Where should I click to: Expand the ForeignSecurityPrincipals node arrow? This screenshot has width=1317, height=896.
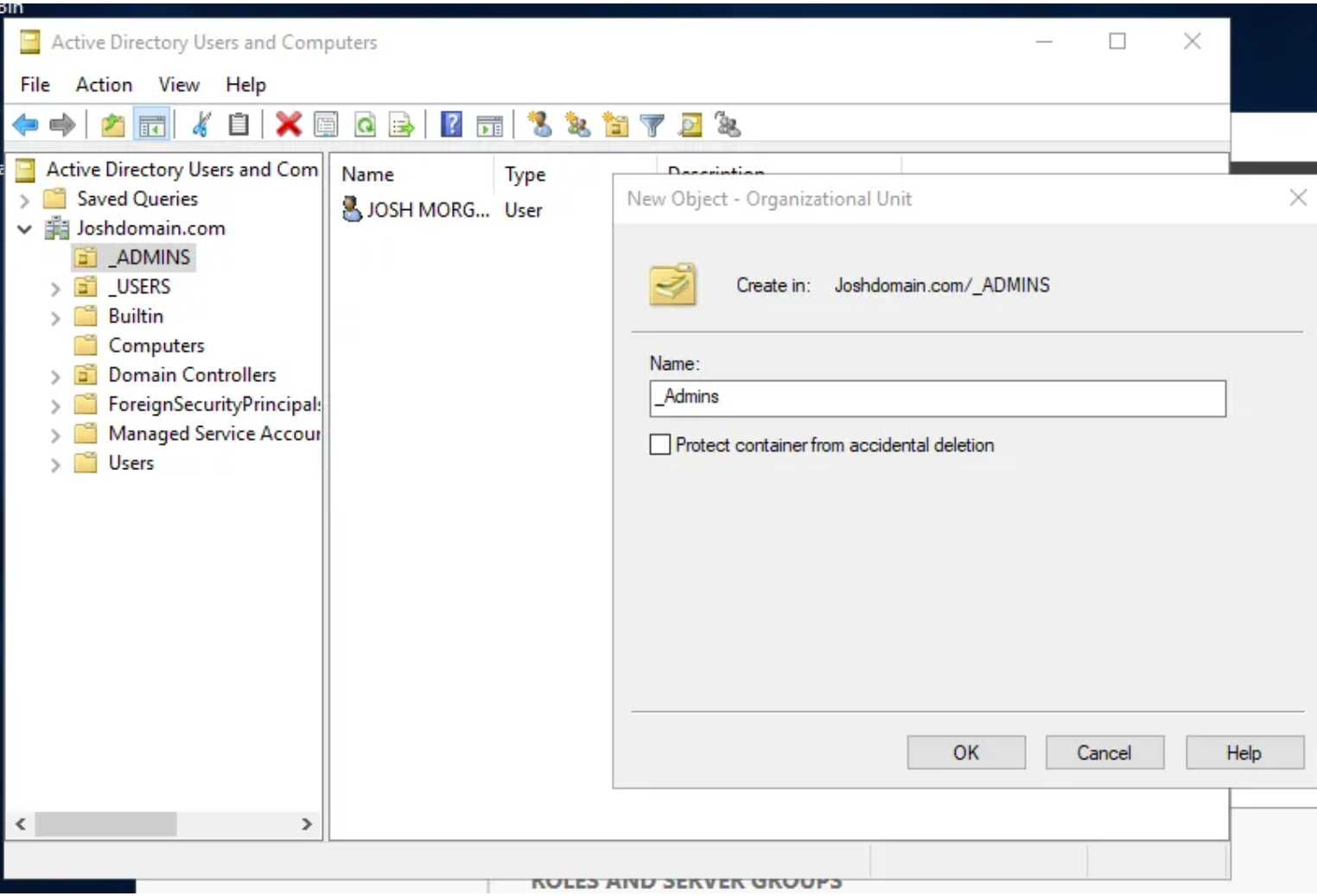[x=55, y=406]
